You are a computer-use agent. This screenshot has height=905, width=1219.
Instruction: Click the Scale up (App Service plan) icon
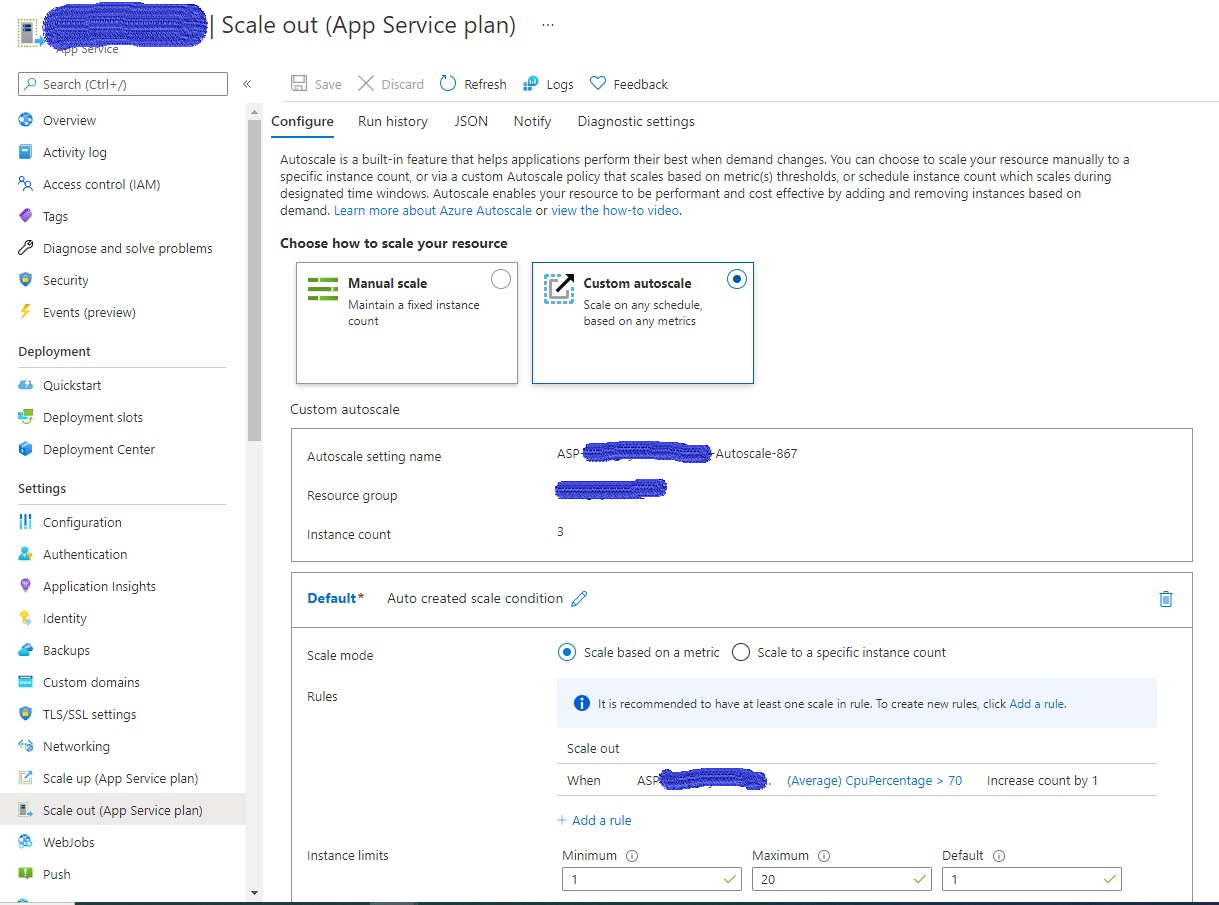pos(26,778)
